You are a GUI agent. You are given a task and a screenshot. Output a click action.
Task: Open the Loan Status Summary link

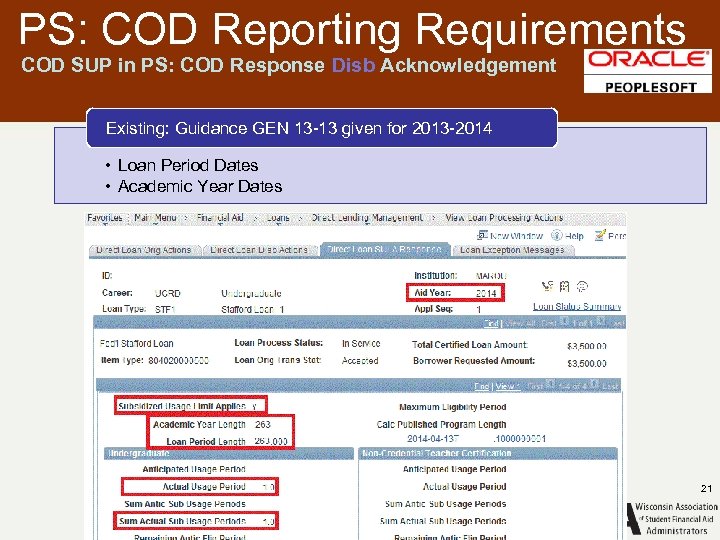pos(577,306)
